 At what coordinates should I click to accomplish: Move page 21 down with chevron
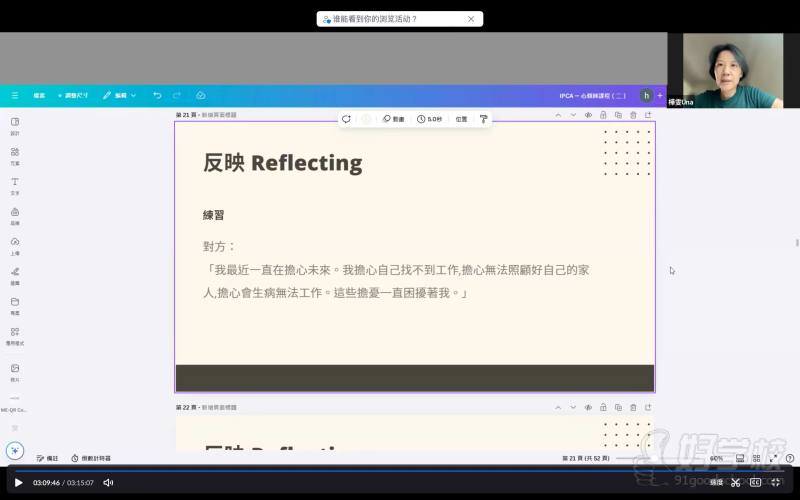point(573,115)
